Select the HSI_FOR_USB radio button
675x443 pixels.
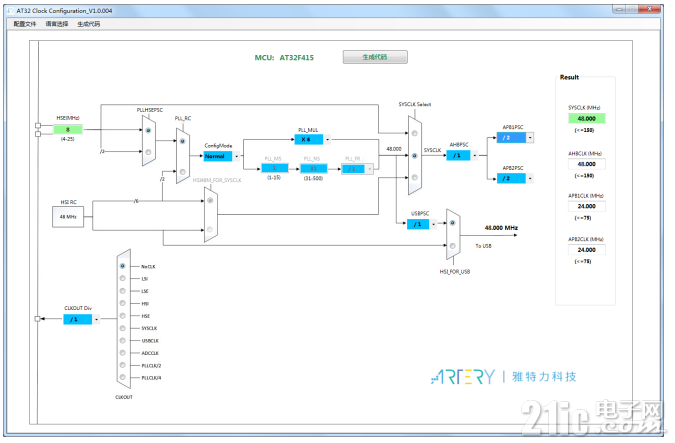452,246
